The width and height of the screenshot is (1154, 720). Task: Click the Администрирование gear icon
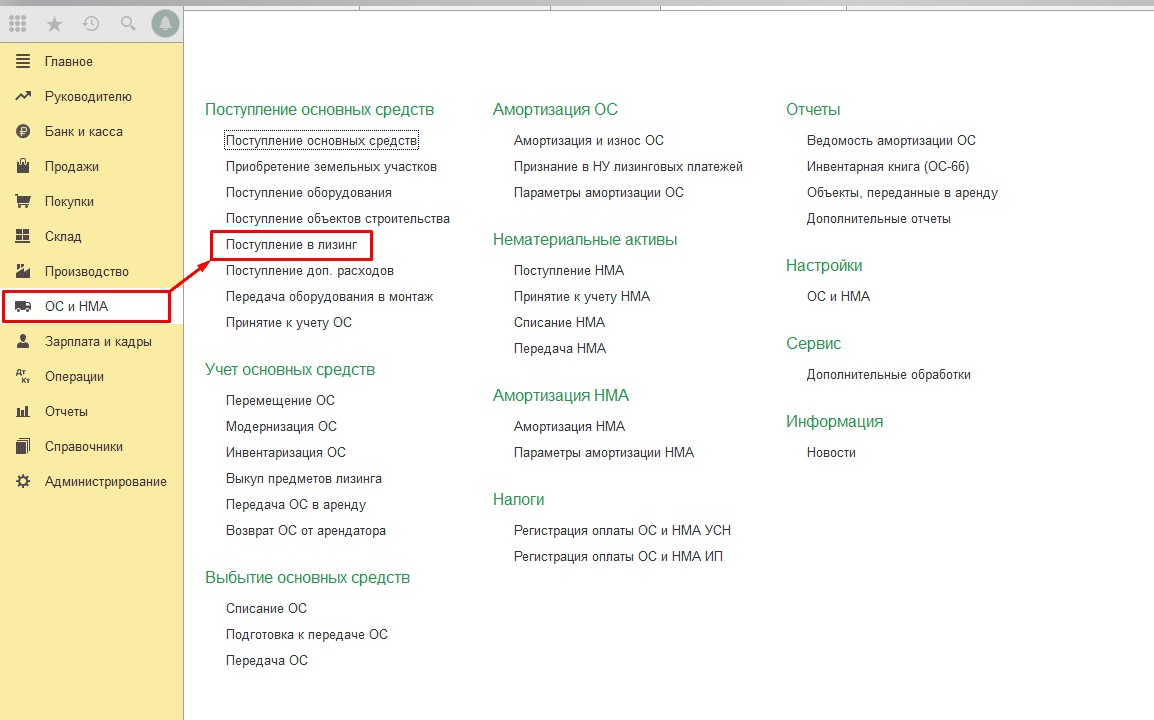(22, 481)
